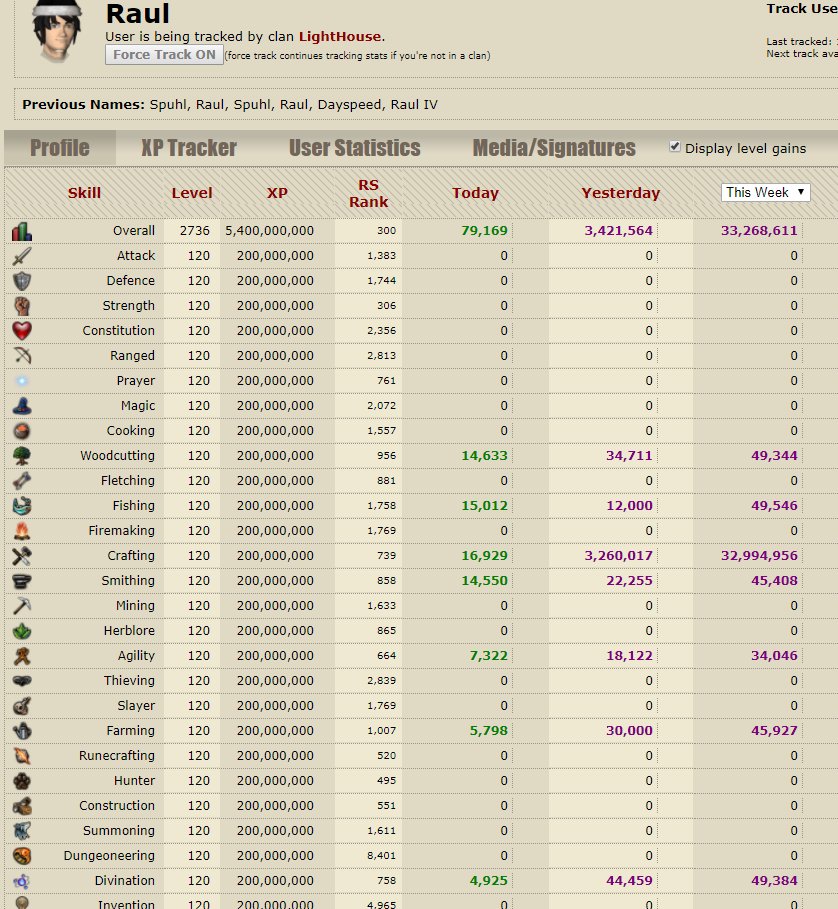Image resolution: width=838 pixels, height=909 pixels.
Task: Open the This Week period dropdown
Action: point(765,192)
